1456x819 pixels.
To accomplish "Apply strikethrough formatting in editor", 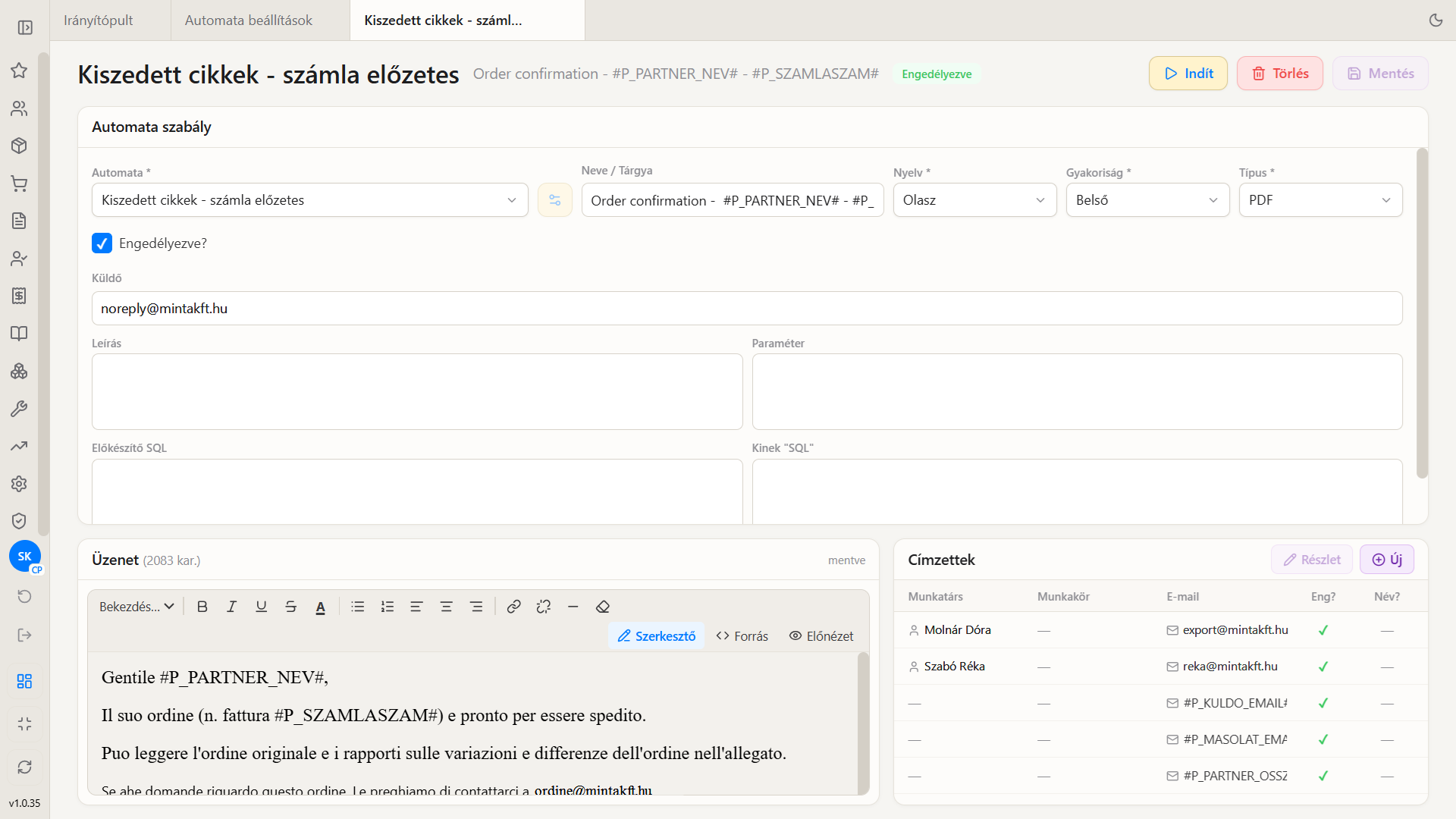I will [290, 607].
